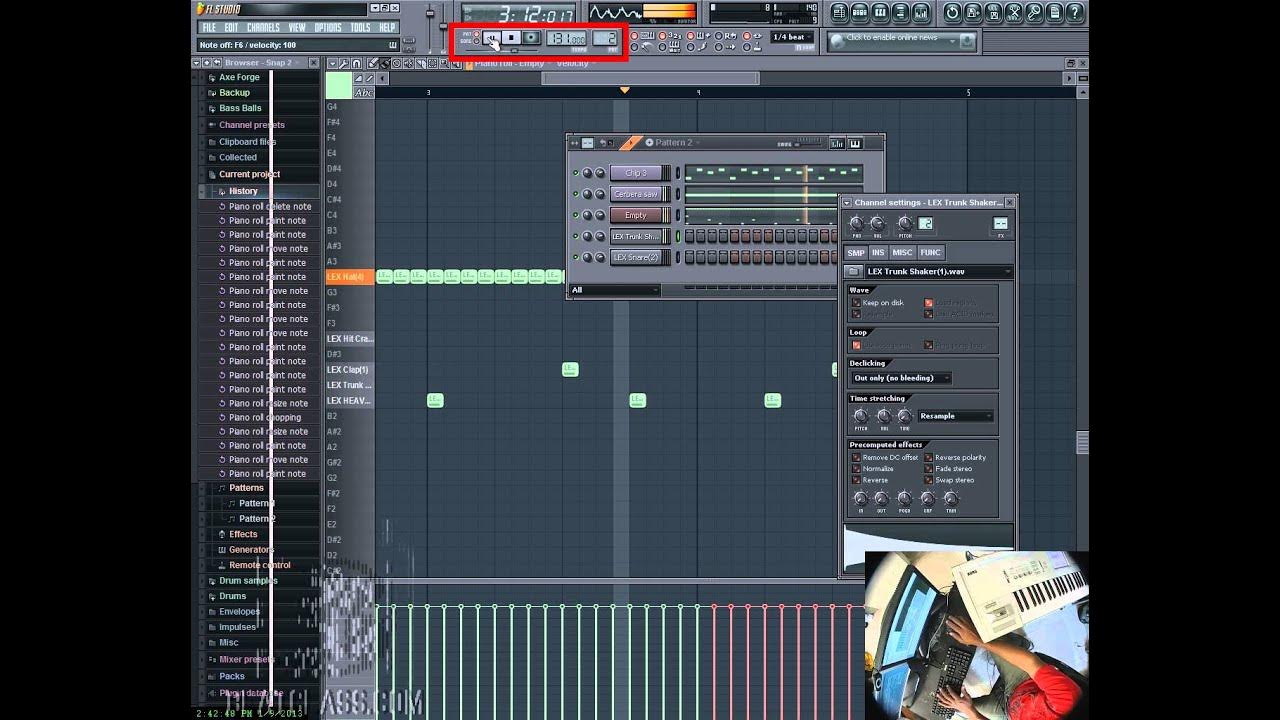1280x720 pixels.
Task: Click the undo icon in top toolbar
Action: click(951, 13)
